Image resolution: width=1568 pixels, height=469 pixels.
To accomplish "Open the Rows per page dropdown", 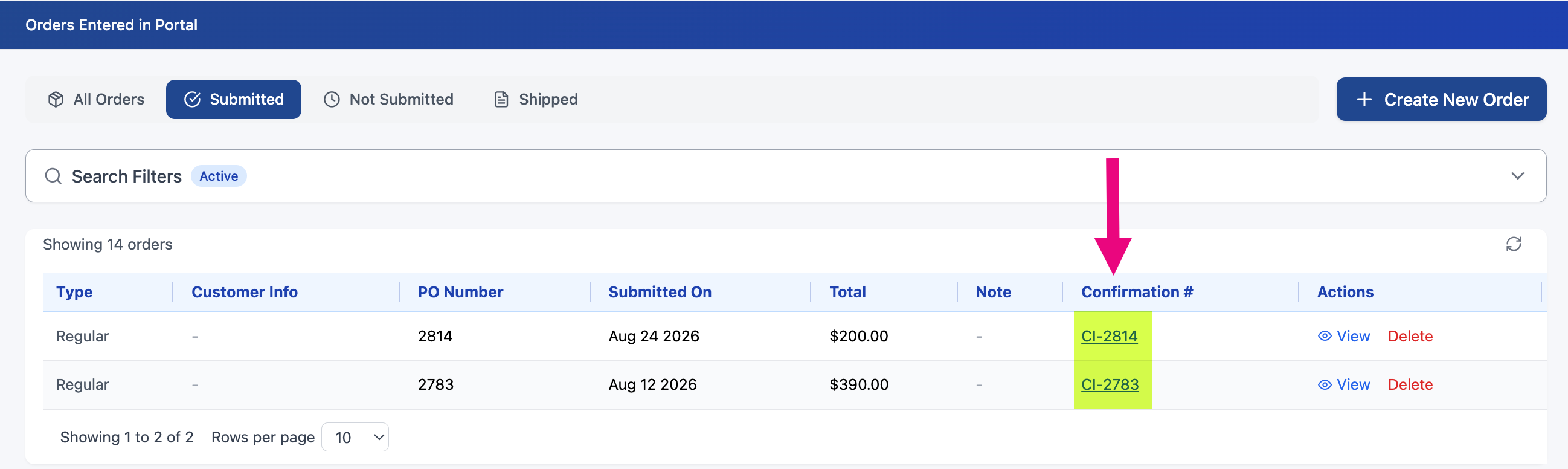I will pos(355,438).
